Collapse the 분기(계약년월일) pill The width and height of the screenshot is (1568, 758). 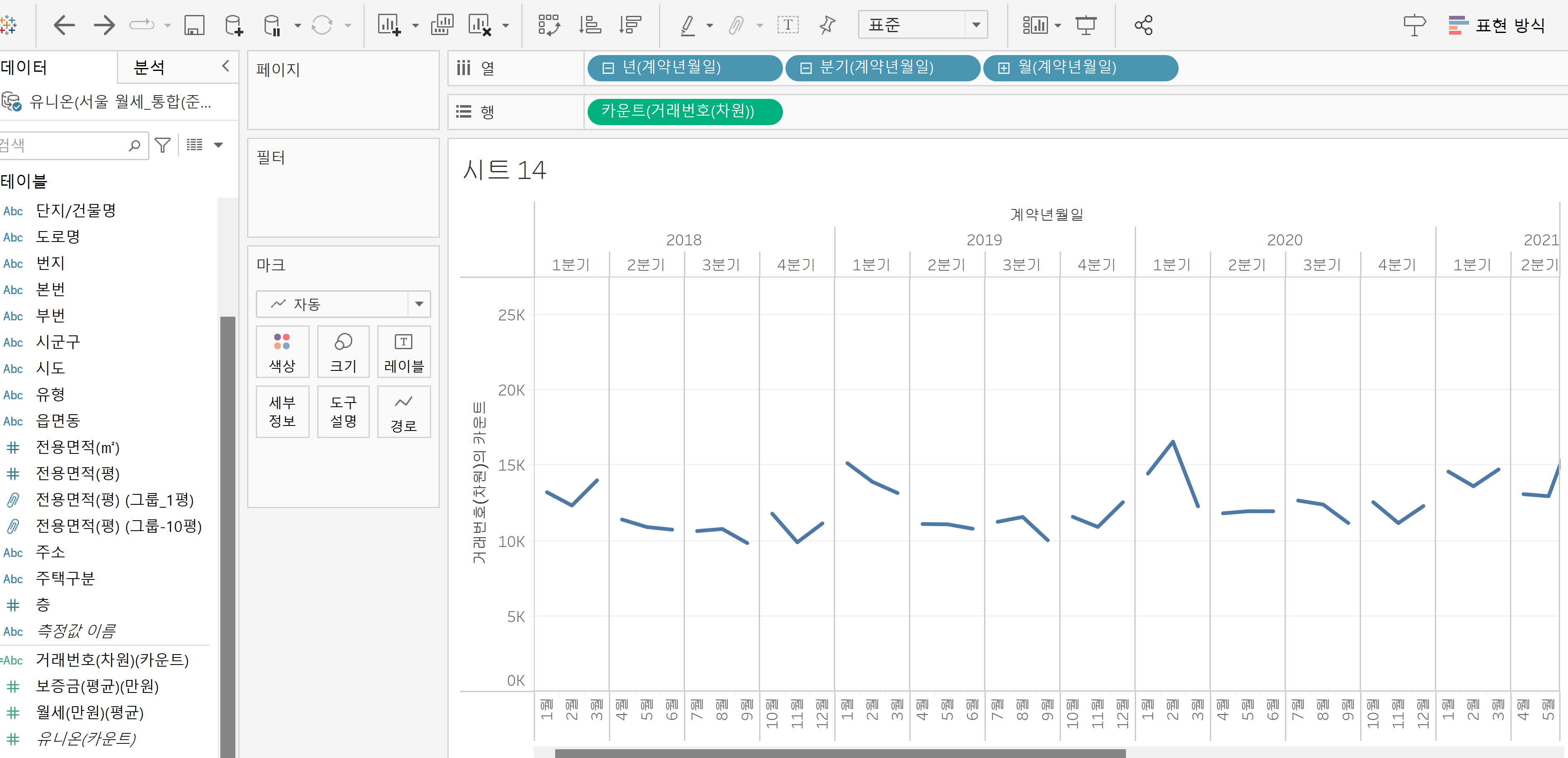805,68
